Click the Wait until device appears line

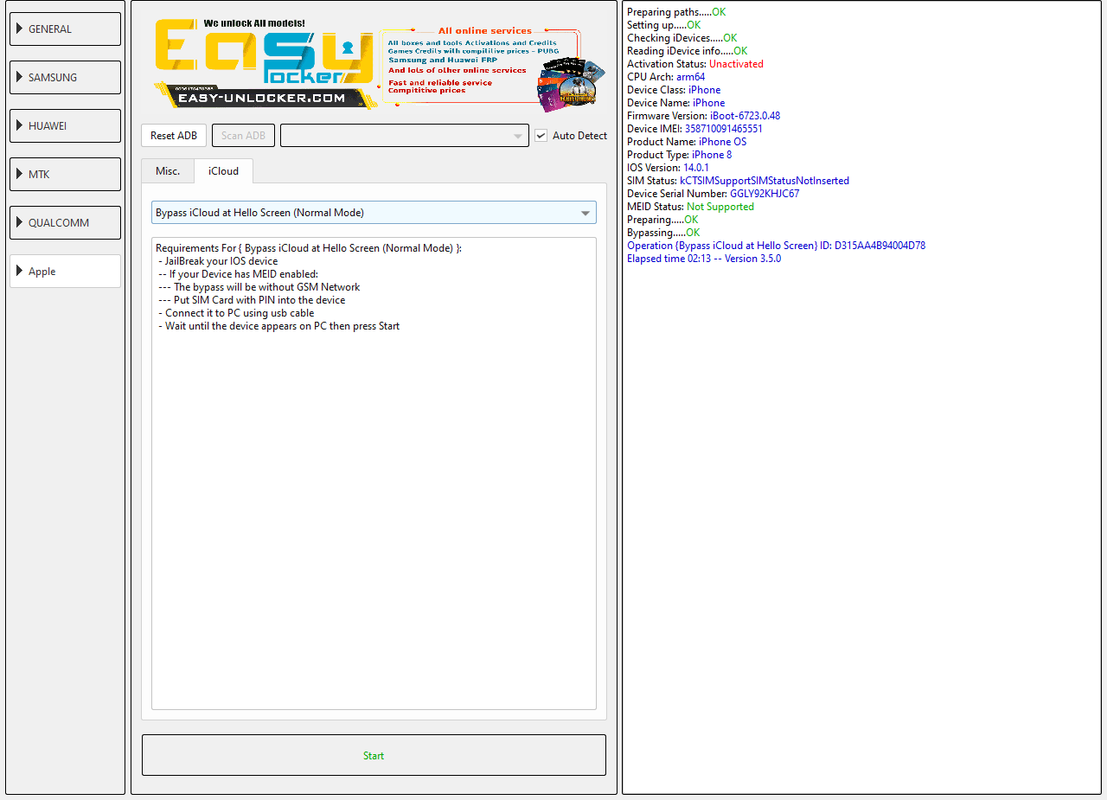[279, 326]
